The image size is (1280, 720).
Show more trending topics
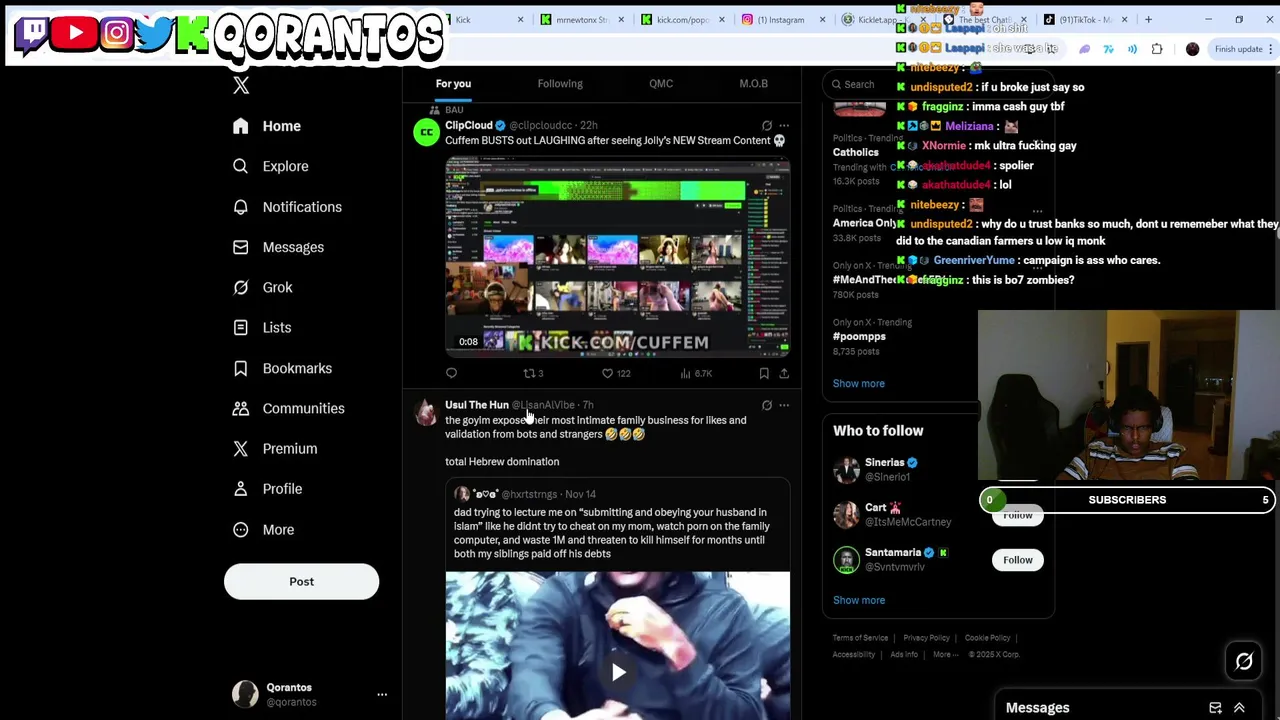click(858, 383)
